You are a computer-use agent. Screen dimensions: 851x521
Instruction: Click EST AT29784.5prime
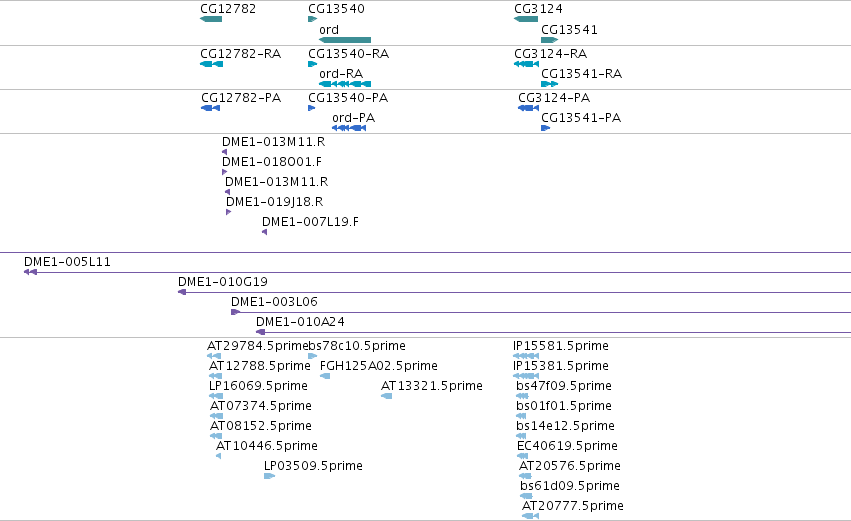pyautogui.click(x=214, y=356)
